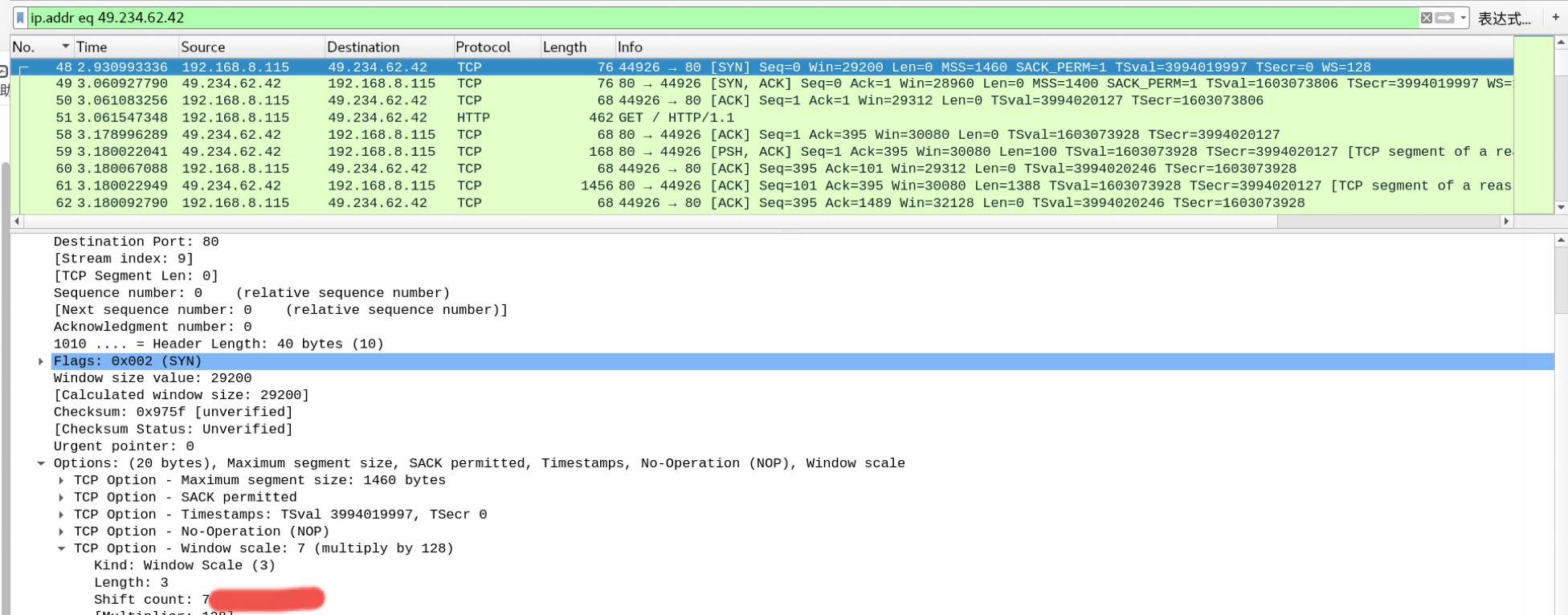Select the Length: 3 line
Screen dimensions: 1568x615
click(x=131, y=583)
